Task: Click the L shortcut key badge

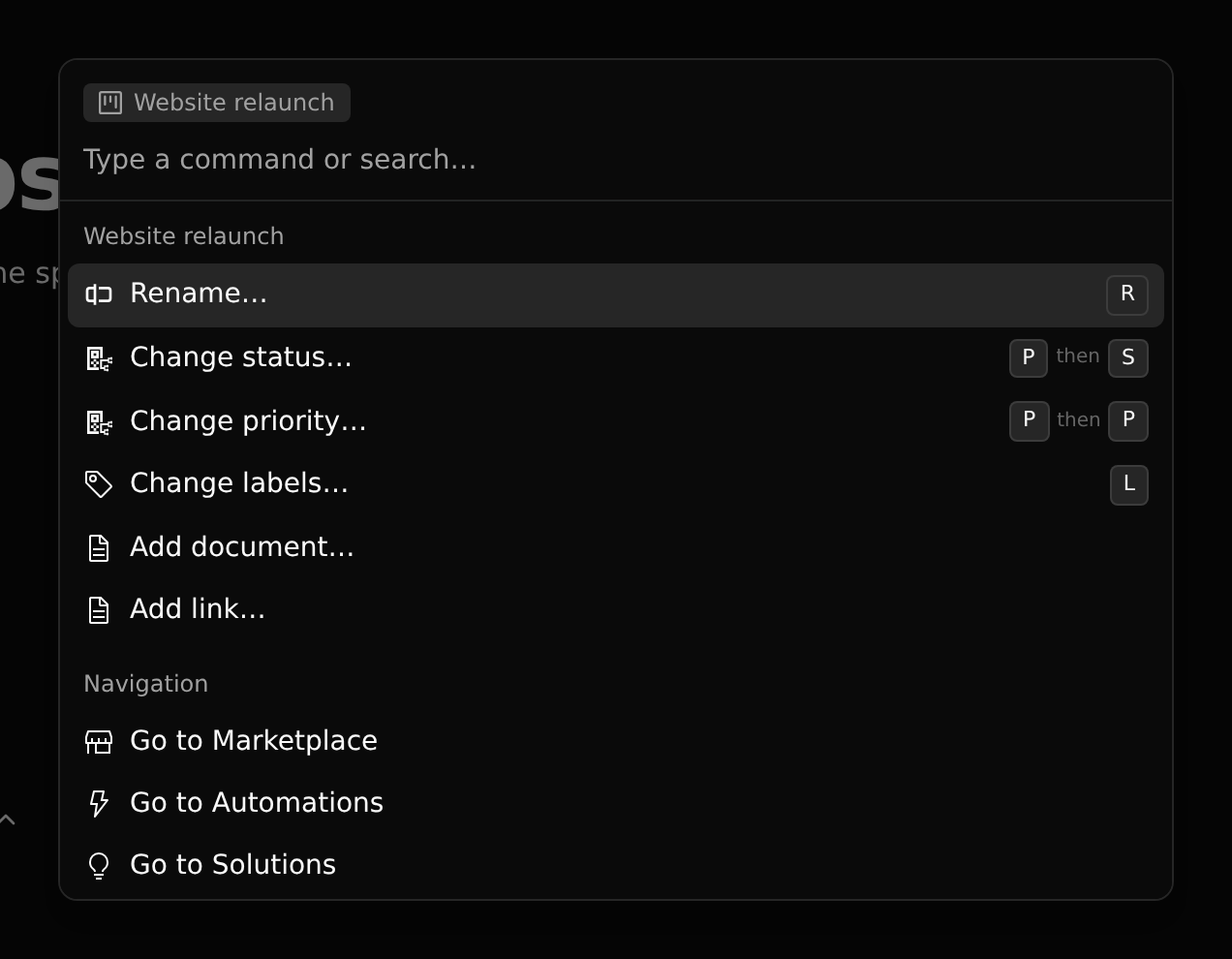Action: 1129,484
